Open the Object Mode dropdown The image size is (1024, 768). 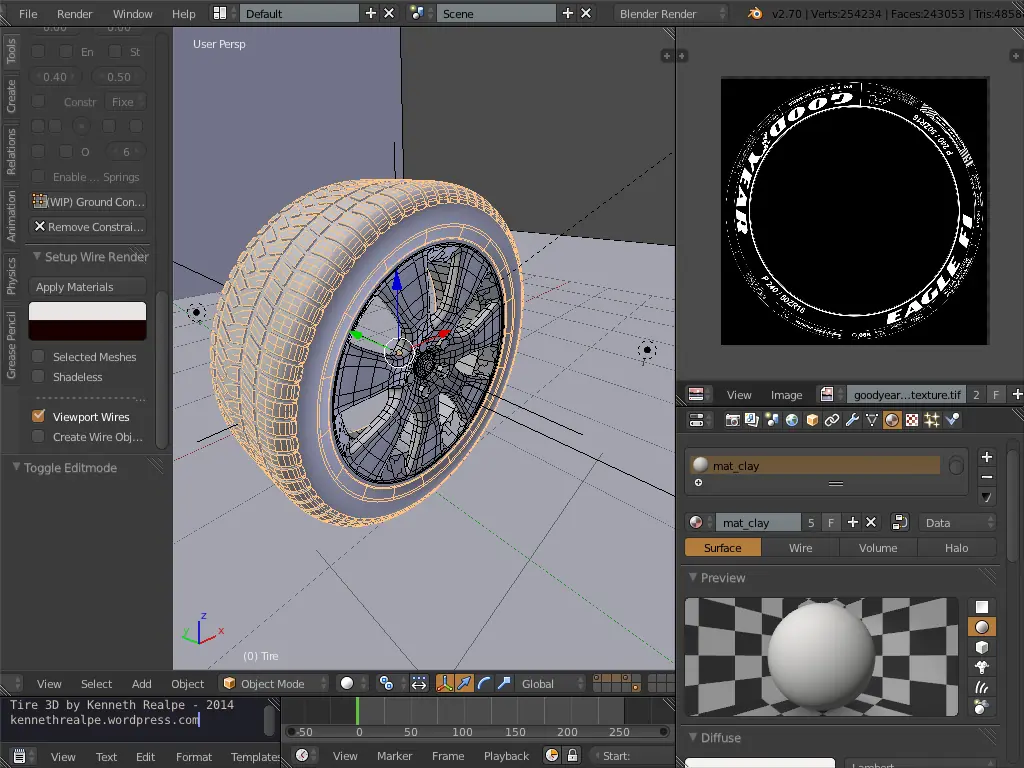tap(274, 684)
